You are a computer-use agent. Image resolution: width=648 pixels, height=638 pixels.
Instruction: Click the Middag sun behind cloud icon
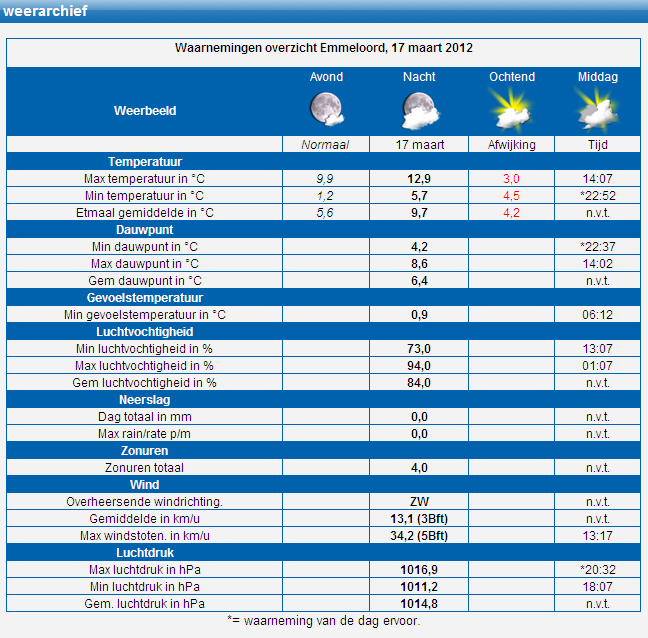click(598, 110)
